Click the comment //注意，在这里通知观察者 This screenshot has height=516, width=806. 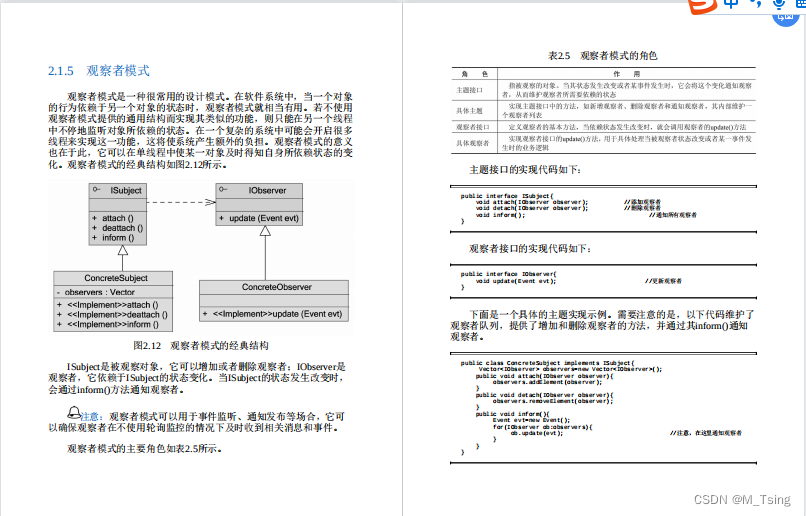[x=706, y=433]
